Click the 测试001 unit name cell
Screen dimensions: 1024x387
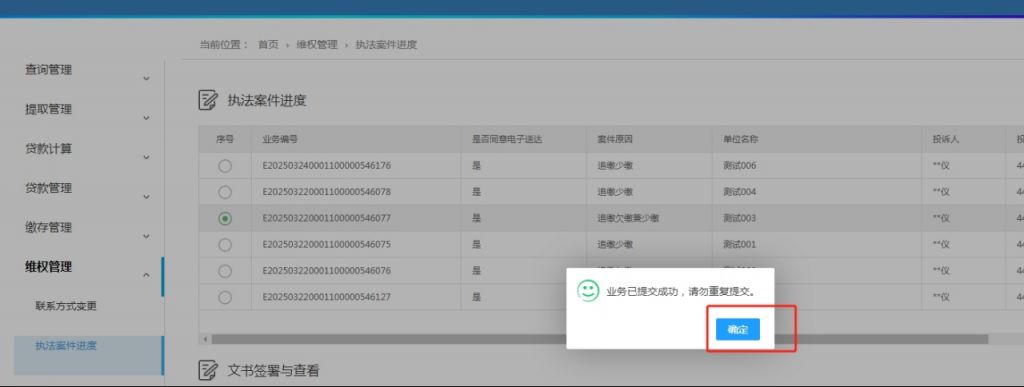(739, 245)
